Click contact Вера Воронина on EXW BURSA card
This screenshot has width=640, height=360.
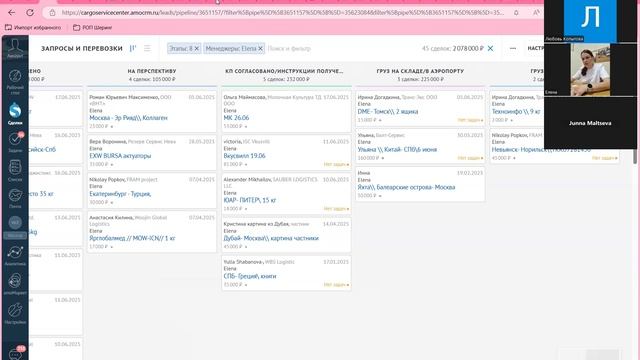pyautogui.click(x=108, y=142)
